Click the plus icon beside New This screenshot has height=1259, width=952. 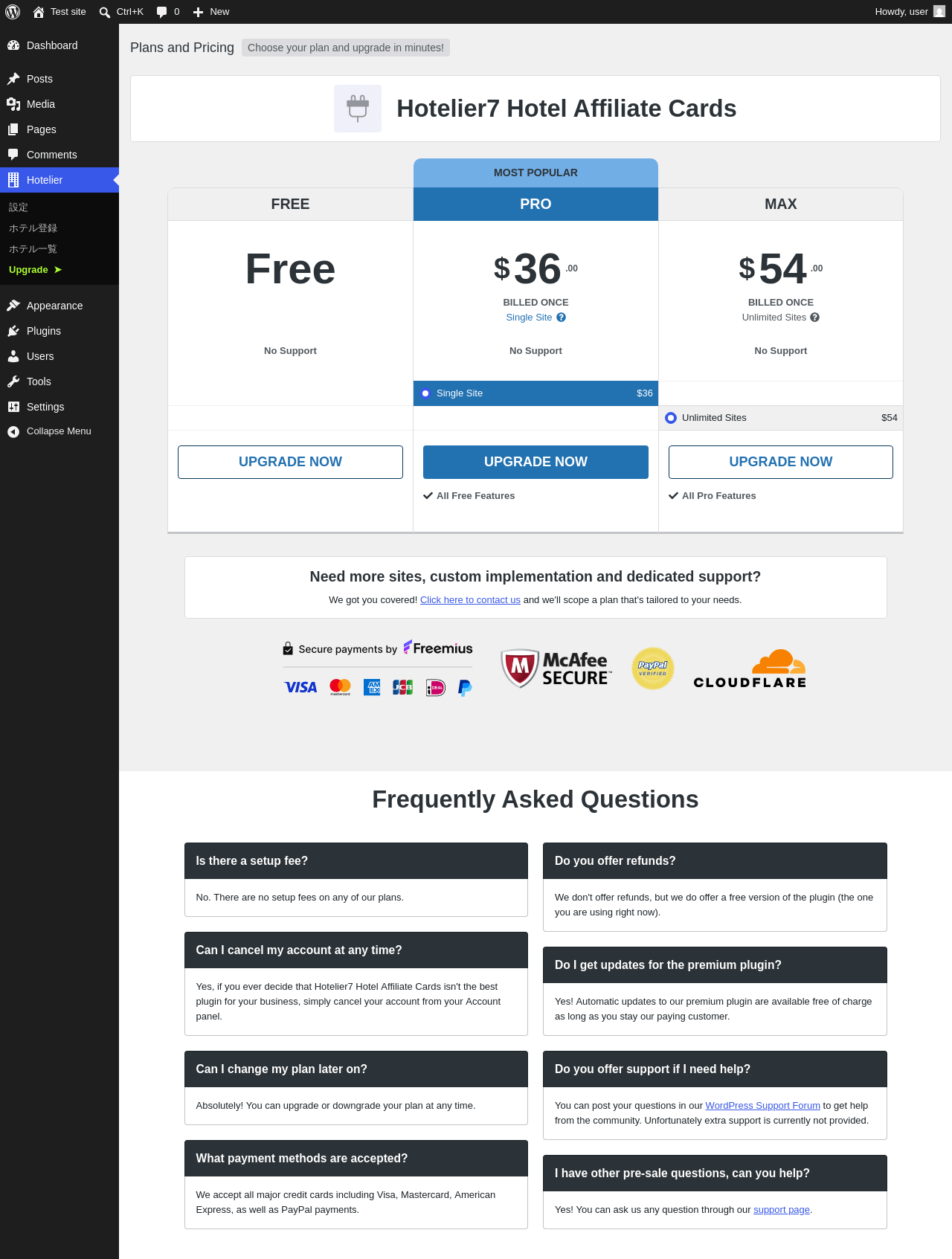tap(198, 12)
